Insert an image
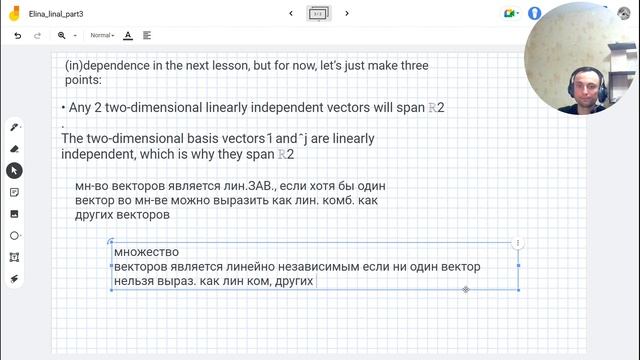Image resolution: width=640 pixels, height=360 pixels. [x=14, y=214]
